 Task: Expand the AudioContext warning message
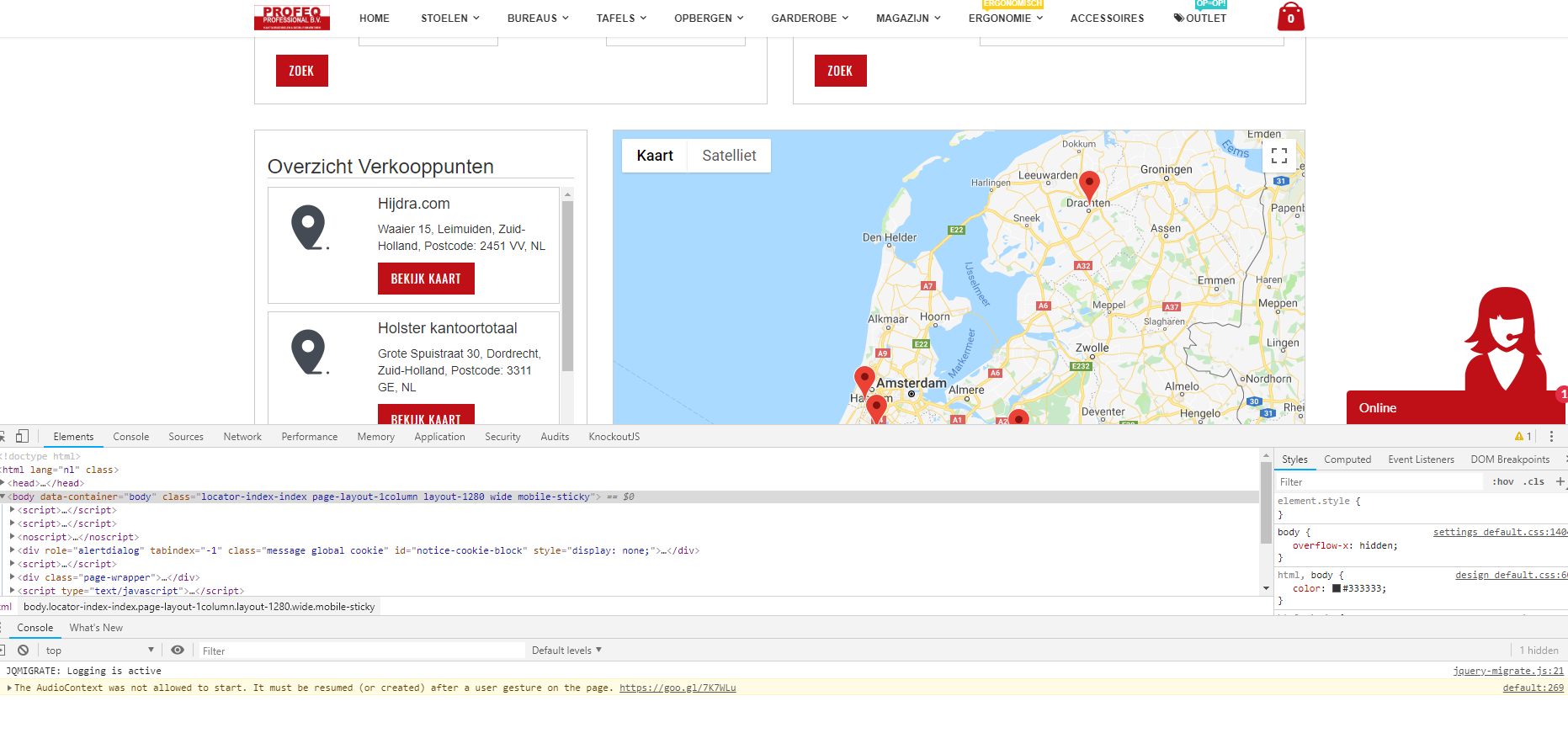(9, 688)
